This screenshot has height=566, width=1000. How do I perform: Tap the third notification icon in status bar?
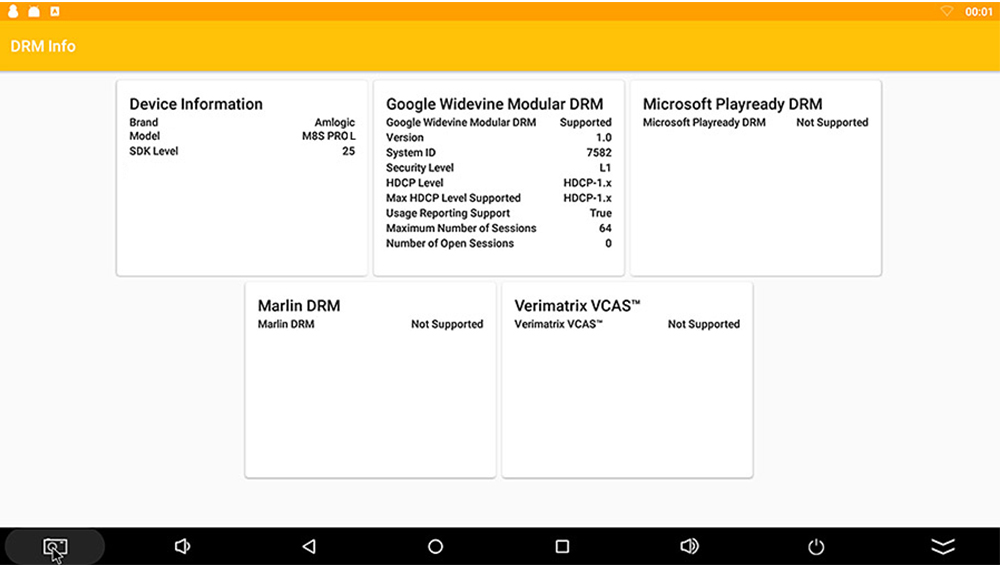[x=54, y=11]
